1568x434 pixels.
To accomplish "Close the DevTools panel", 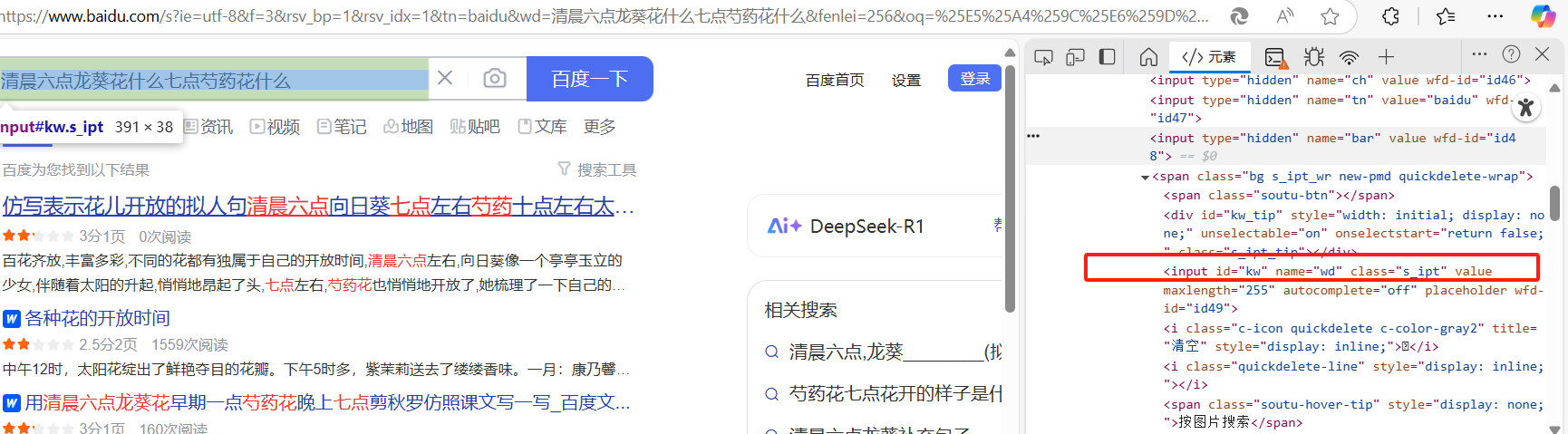I will [x=1542, y=54].
